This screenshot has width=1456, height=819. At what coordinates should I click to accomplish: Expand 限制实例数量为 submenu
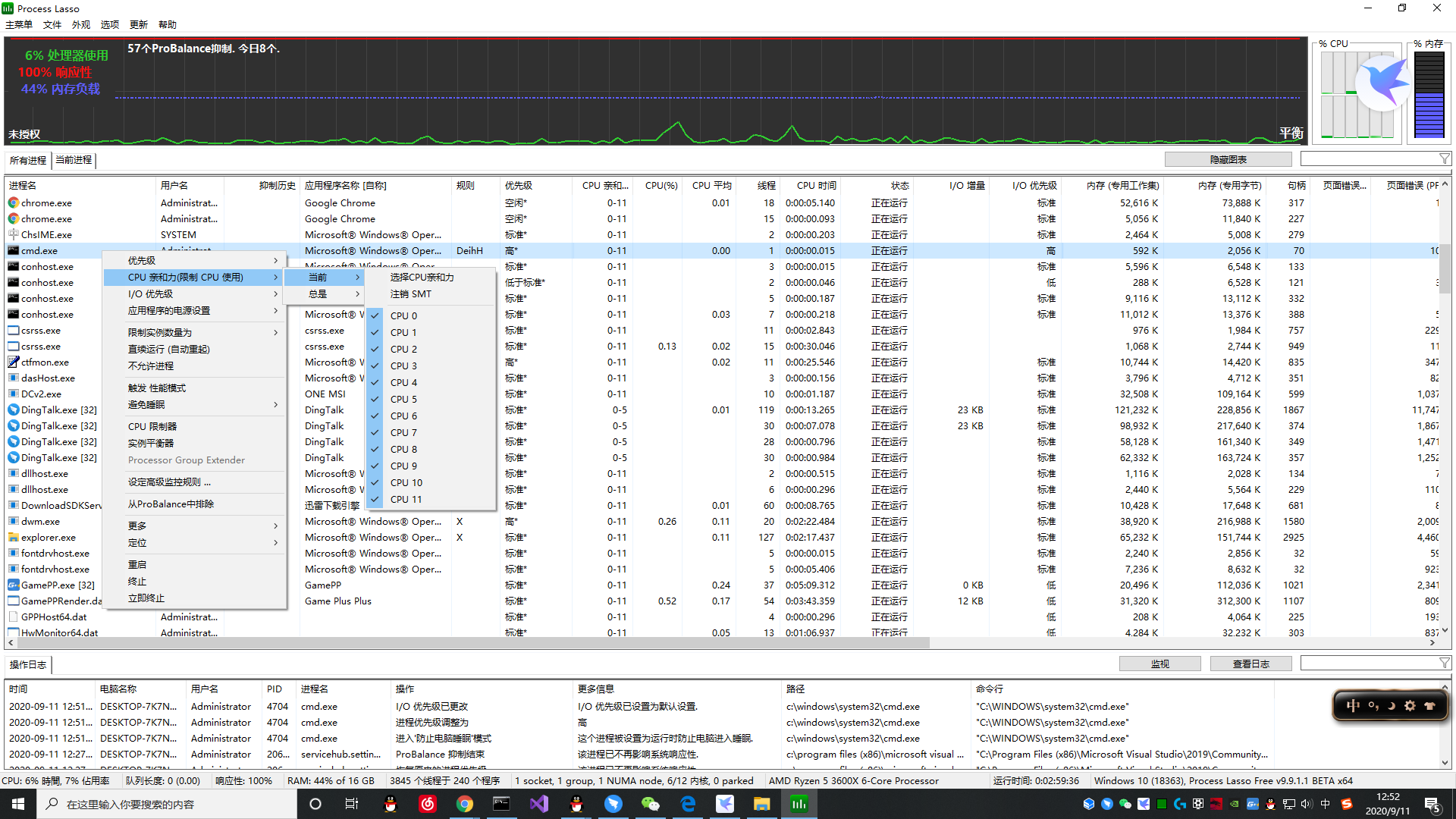click(194, 332)
